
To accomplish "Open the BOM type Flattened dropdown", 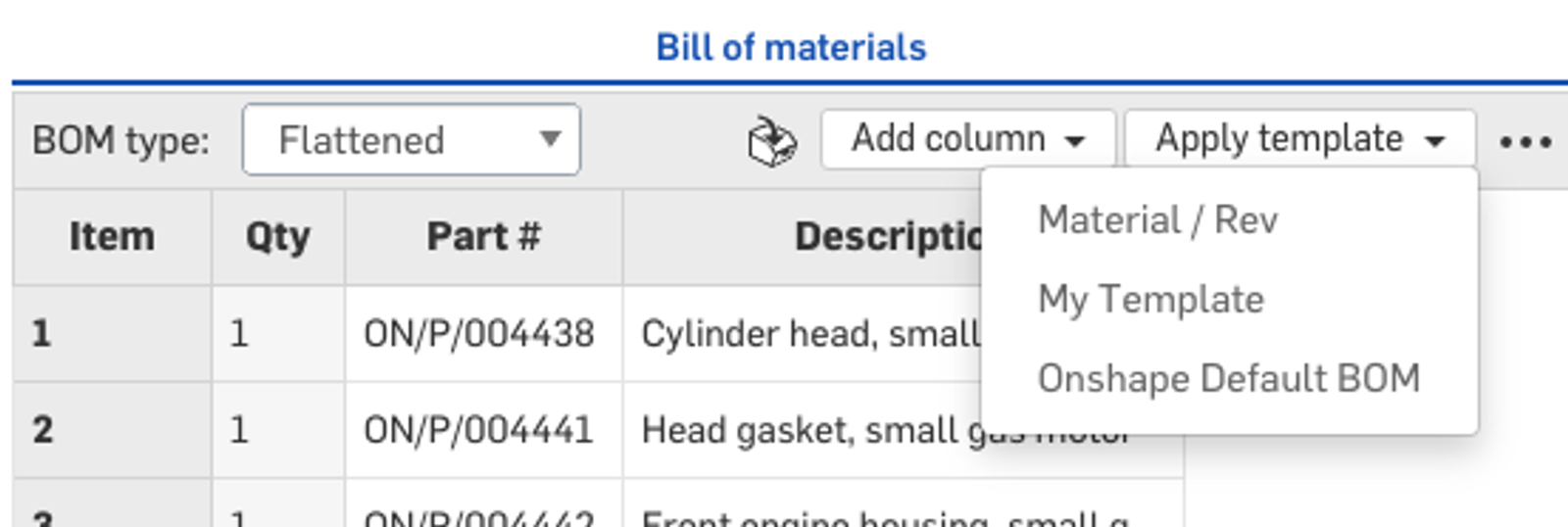I will point(412,140).
